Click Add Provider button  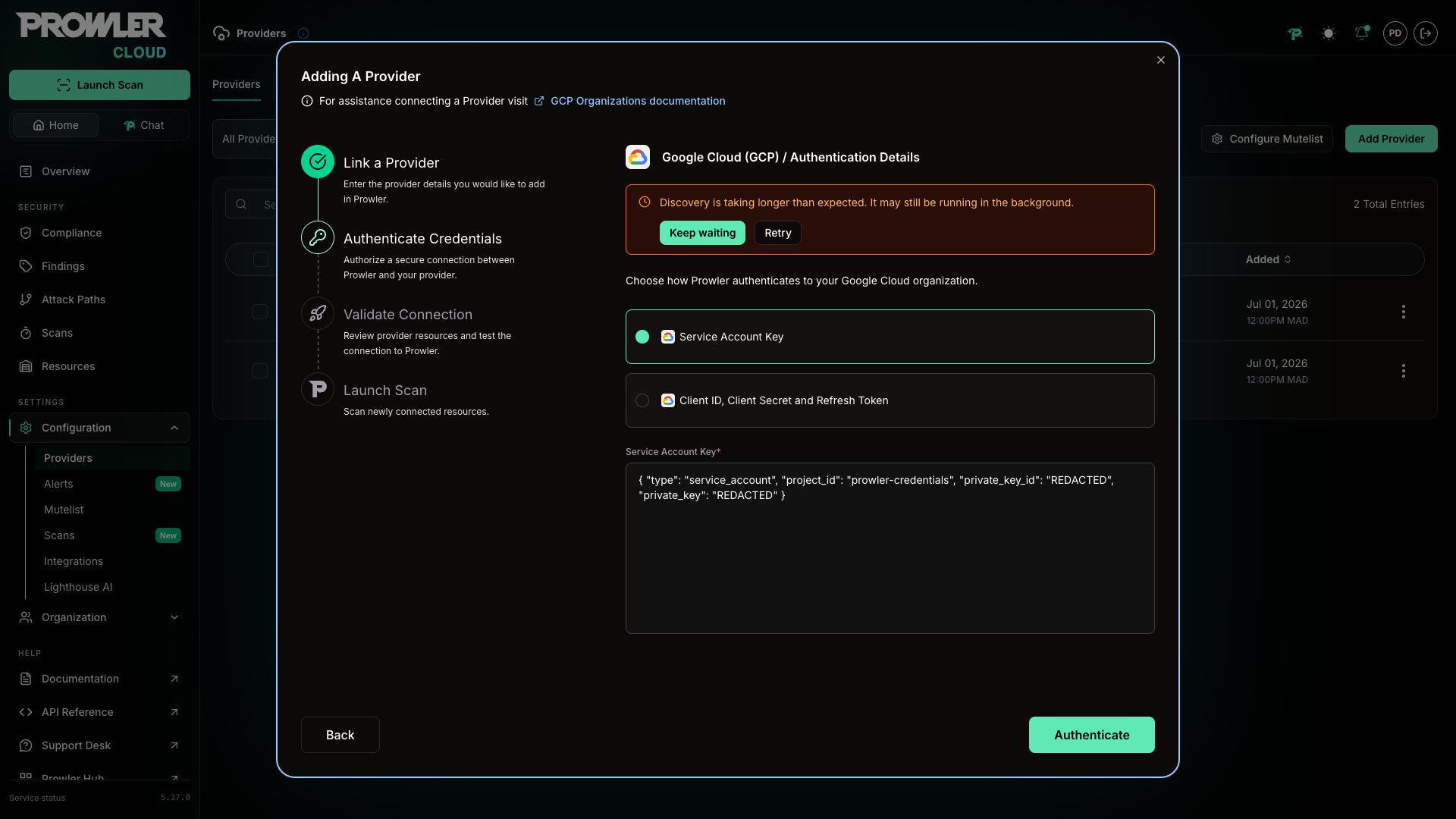pyautogui.click(x=1392, y=139)
